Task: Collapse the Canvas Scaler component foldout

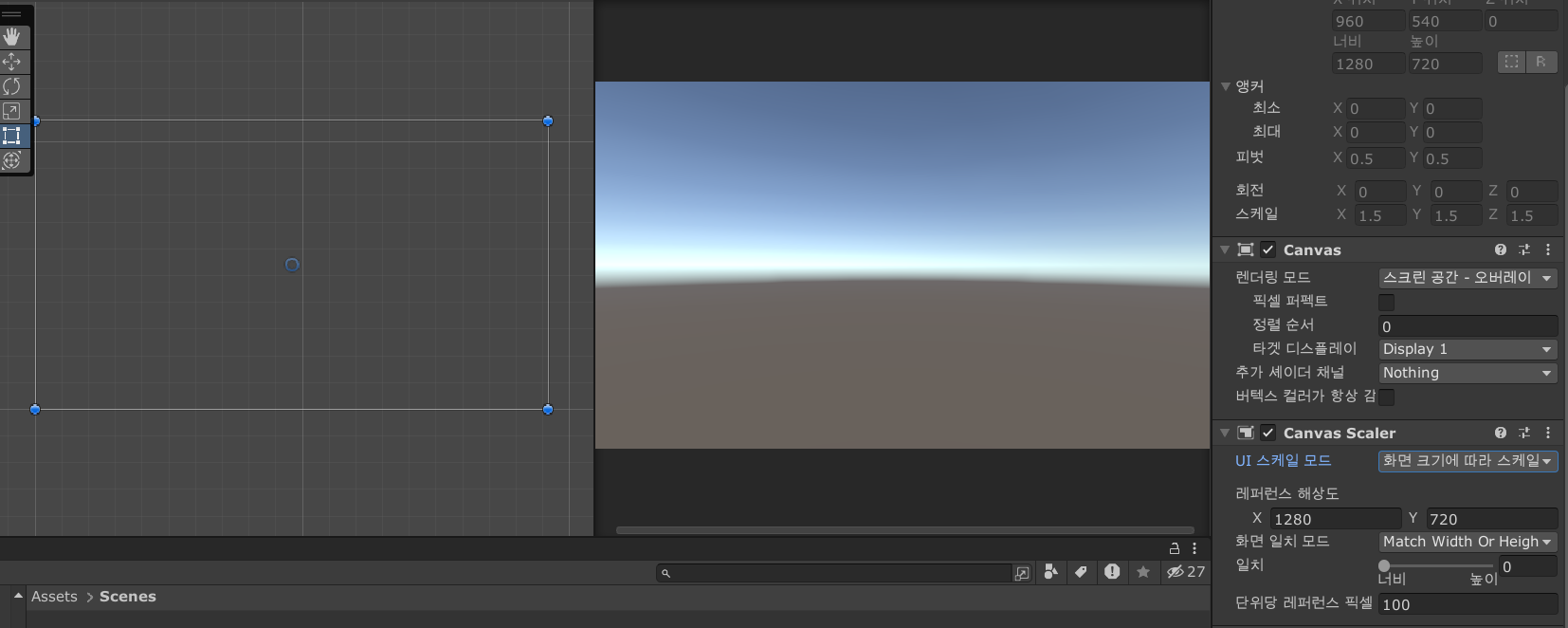Action: [x=1225, y=433]
